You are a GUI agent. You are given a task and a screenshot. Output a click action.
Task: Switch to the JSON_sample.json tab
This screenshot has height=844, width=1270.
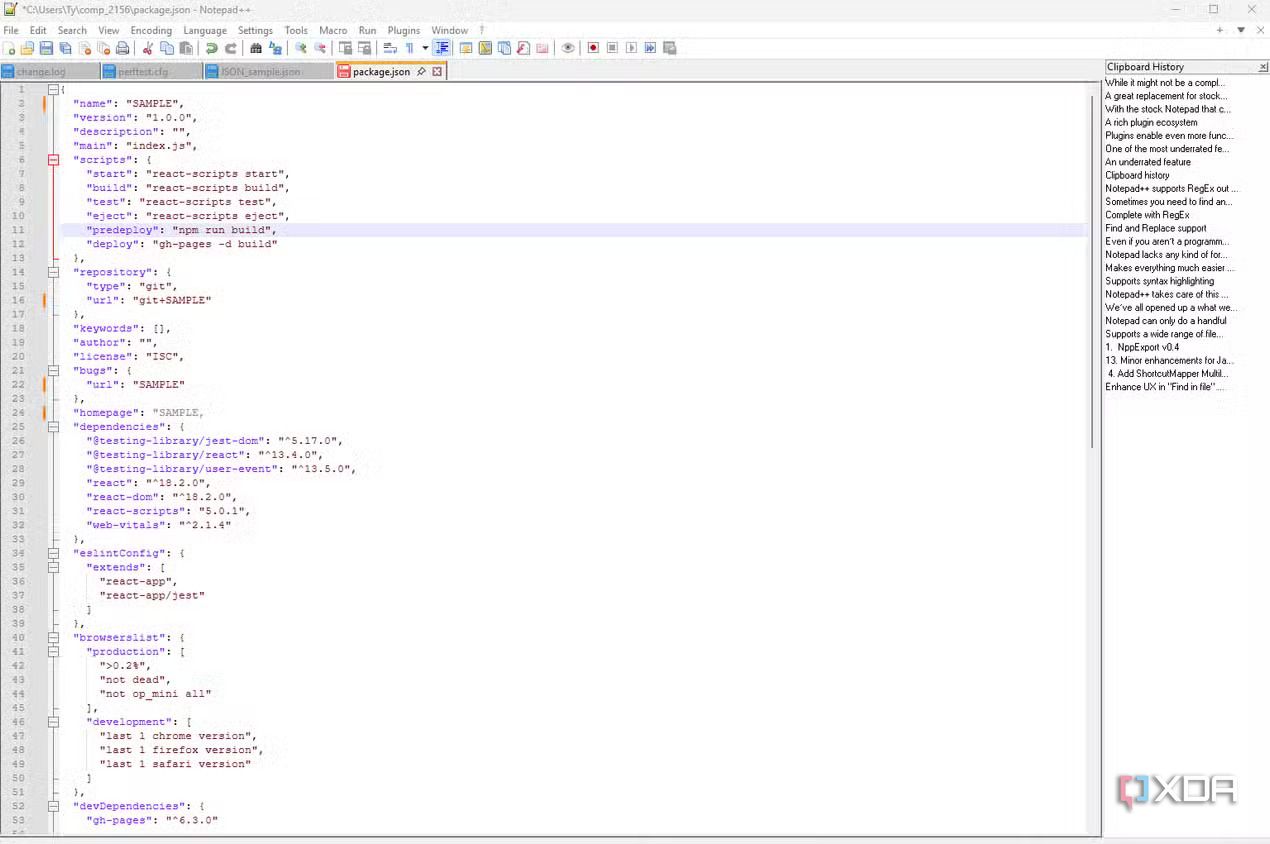pos(268,72)
